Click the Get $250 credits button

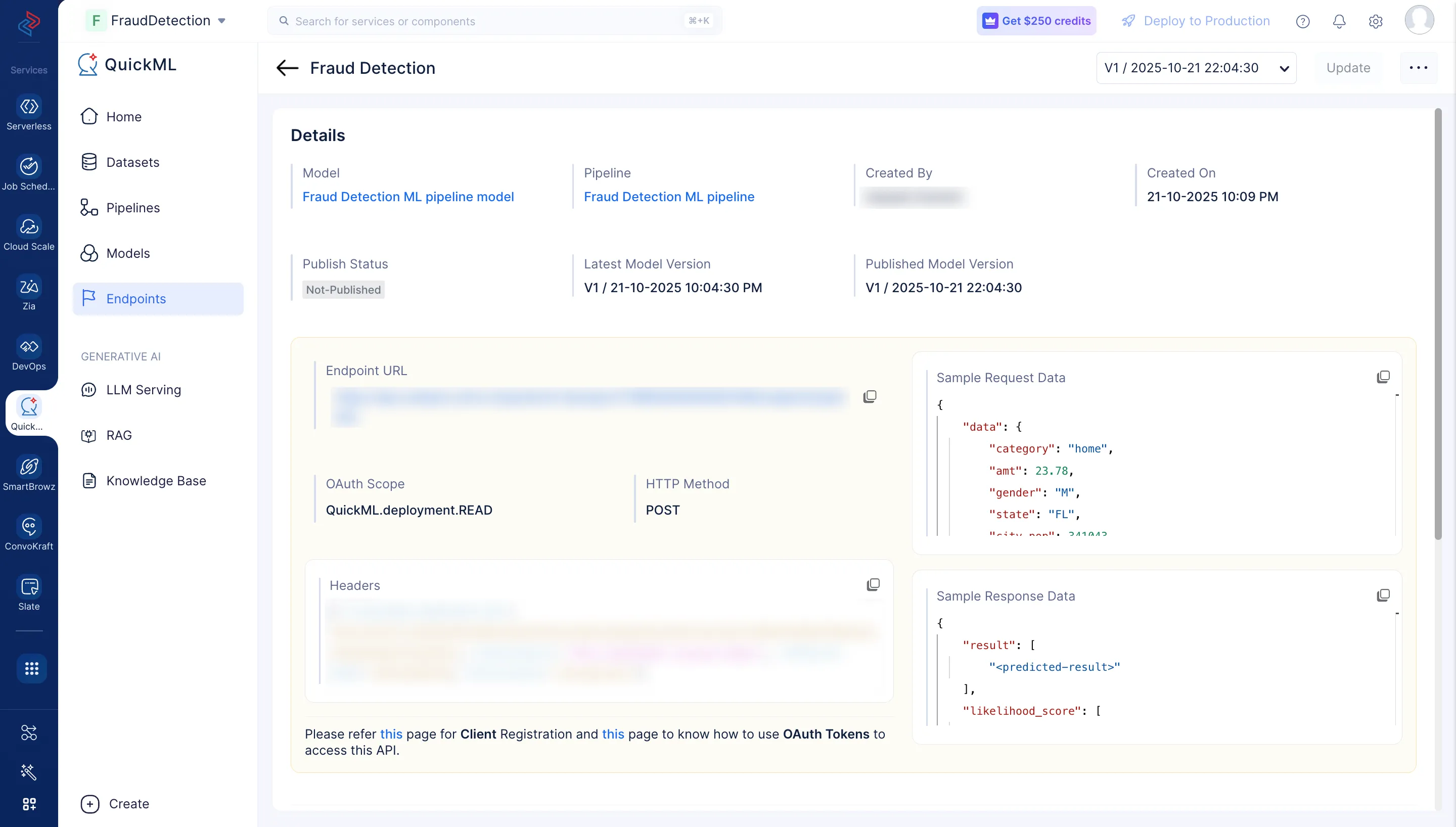(1036, 21)
